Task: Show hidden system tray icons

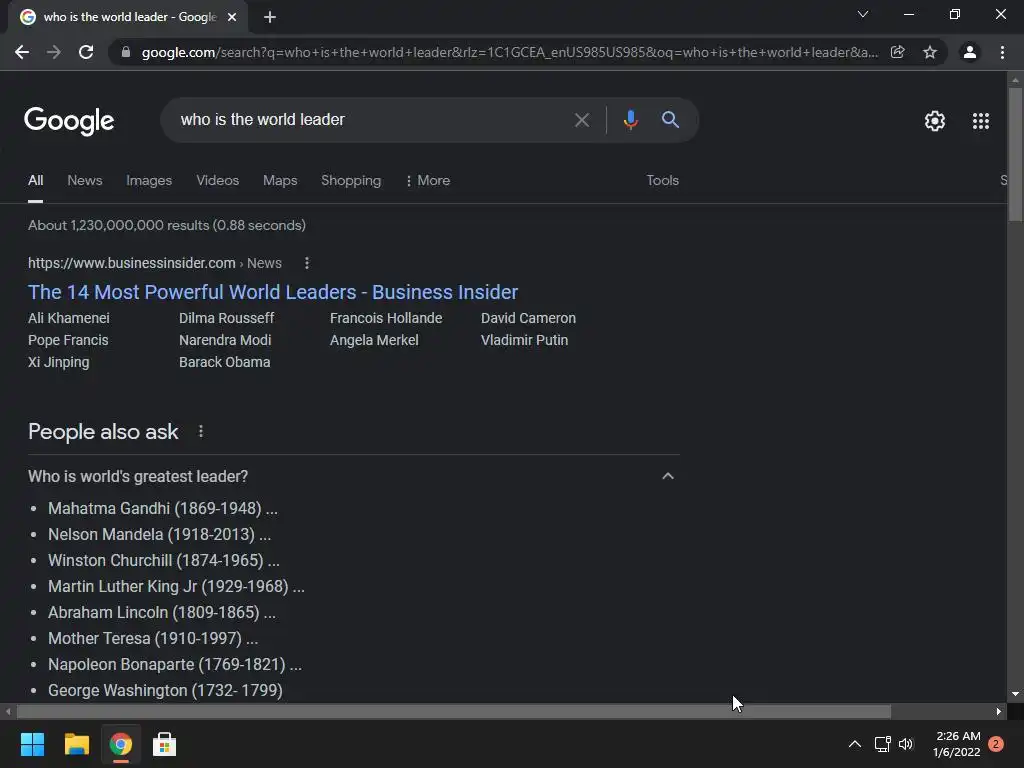Action: [854, 744]
